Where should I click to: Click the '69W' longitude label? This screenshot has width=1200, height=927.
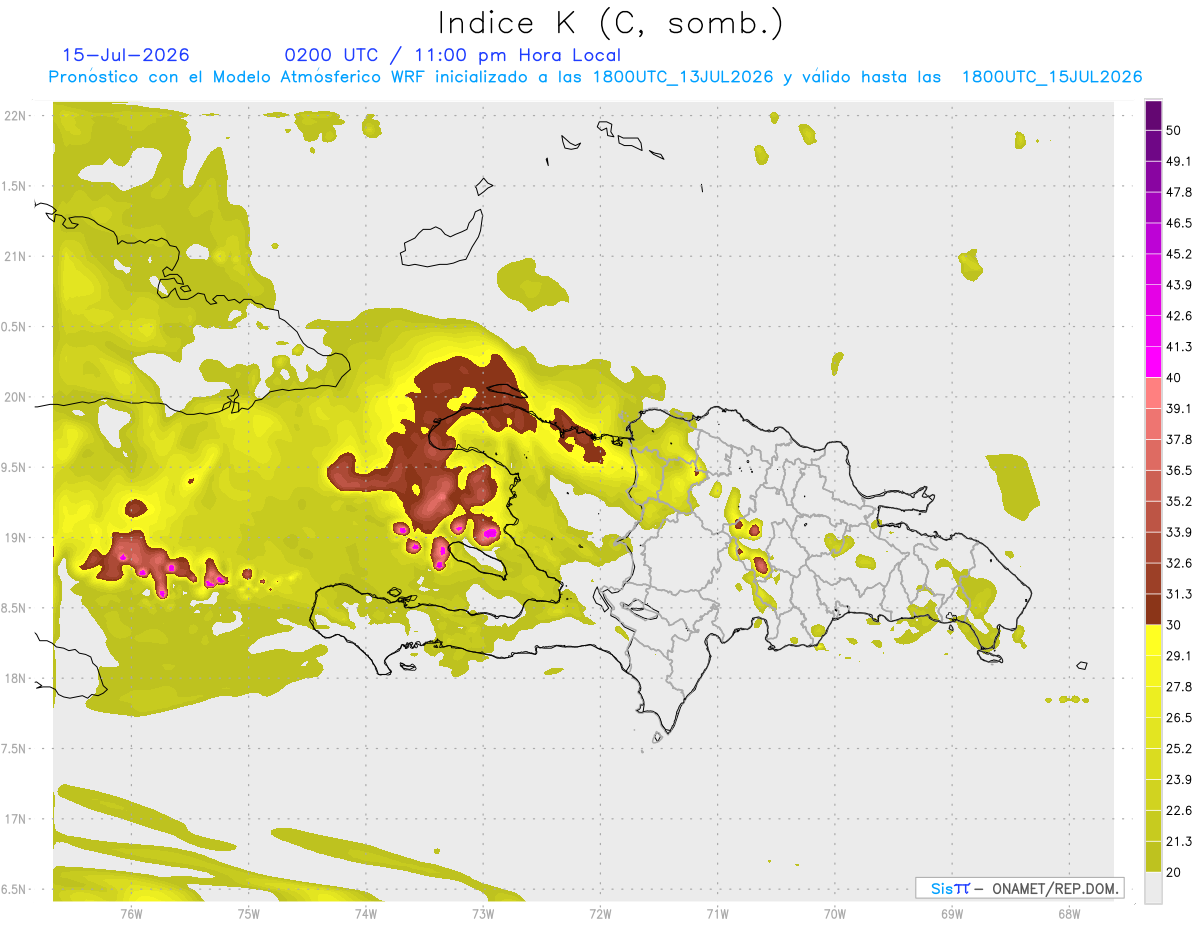(x=952, y=913)
